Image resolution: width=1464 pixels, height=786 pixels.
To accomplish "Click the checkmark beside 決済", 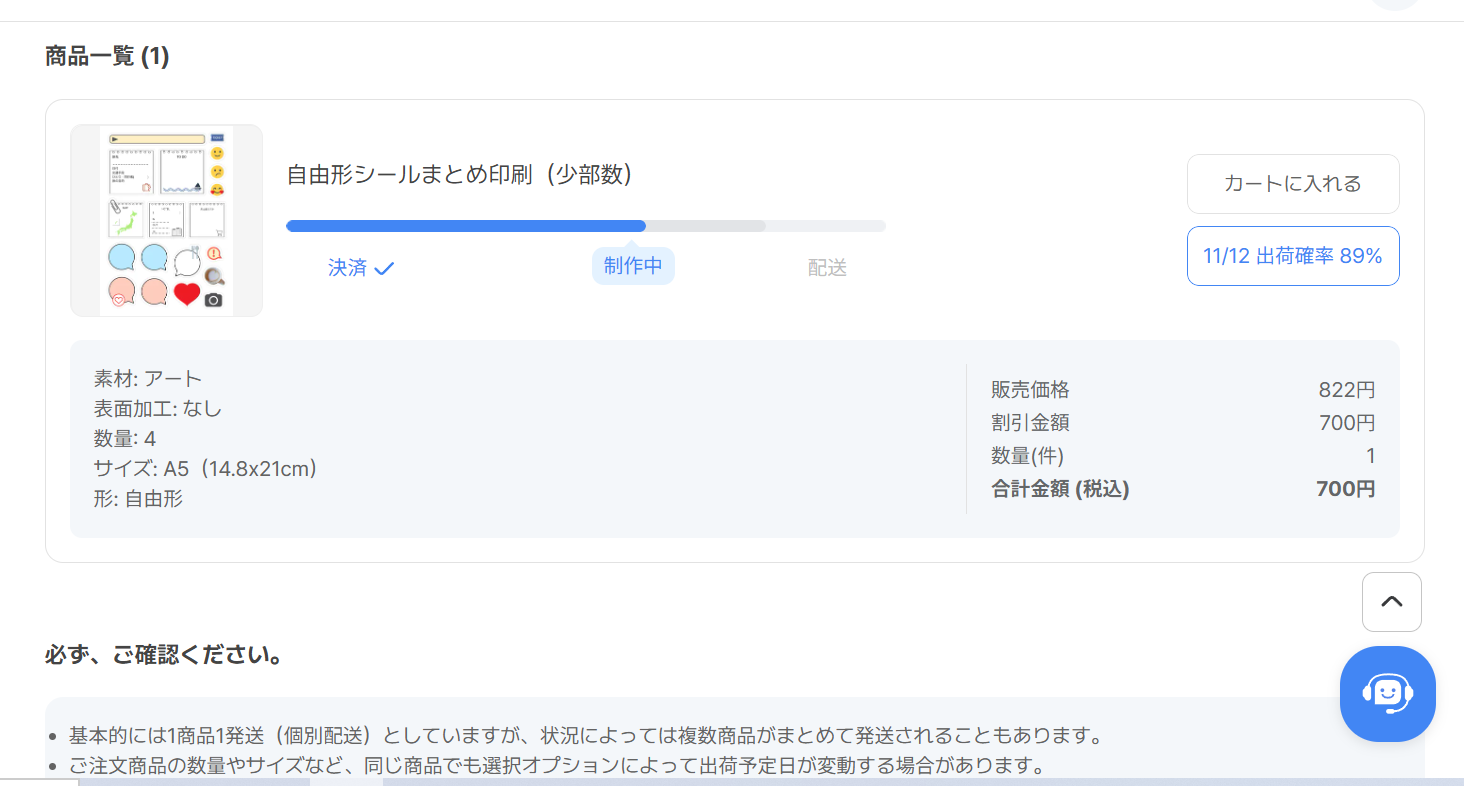I will coord(384,268).
